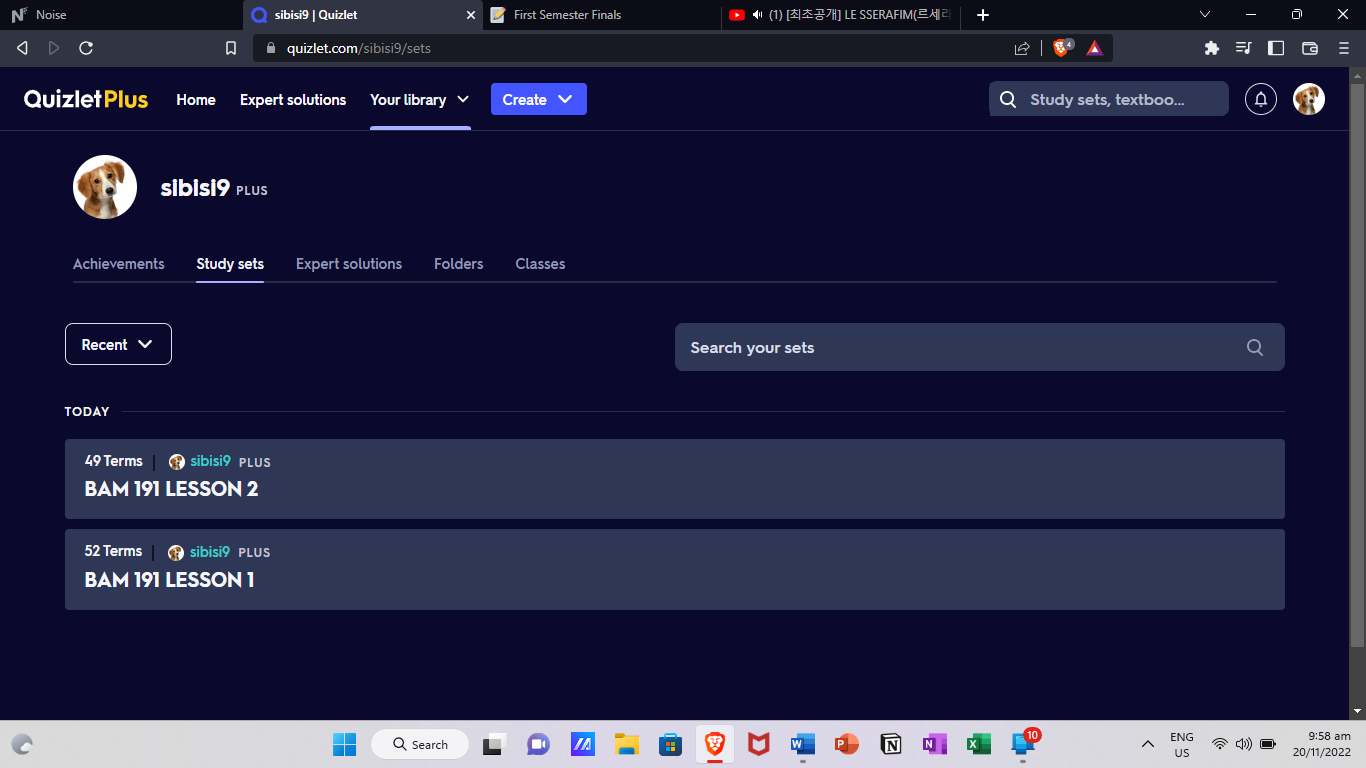This screenshot has width=1366, height=768.
Task: Open the taskbar app with 10 badge
Action: click(x=1024, y=743)
